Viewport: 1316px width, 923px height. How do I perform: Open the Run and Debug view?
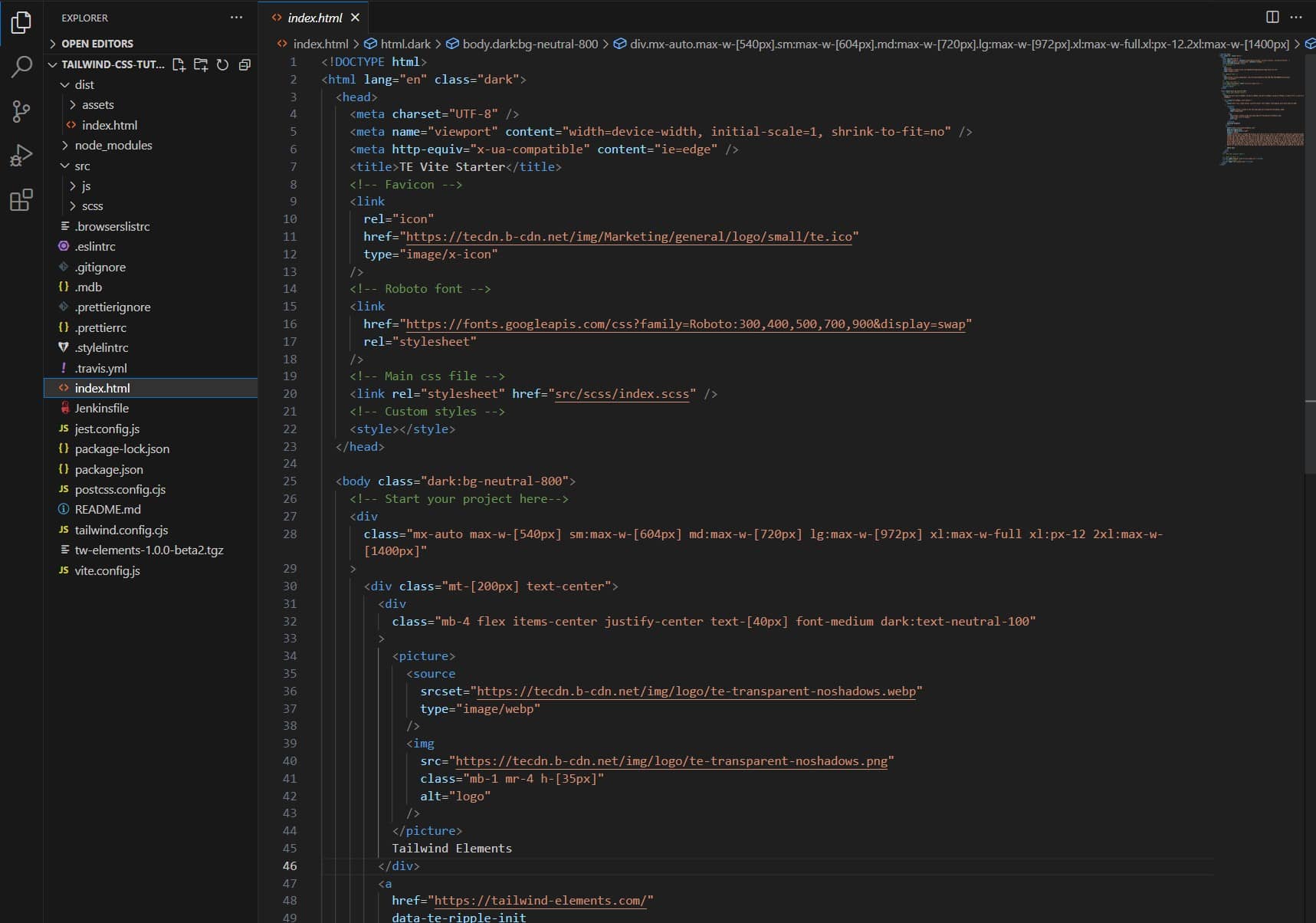(21, 156)
